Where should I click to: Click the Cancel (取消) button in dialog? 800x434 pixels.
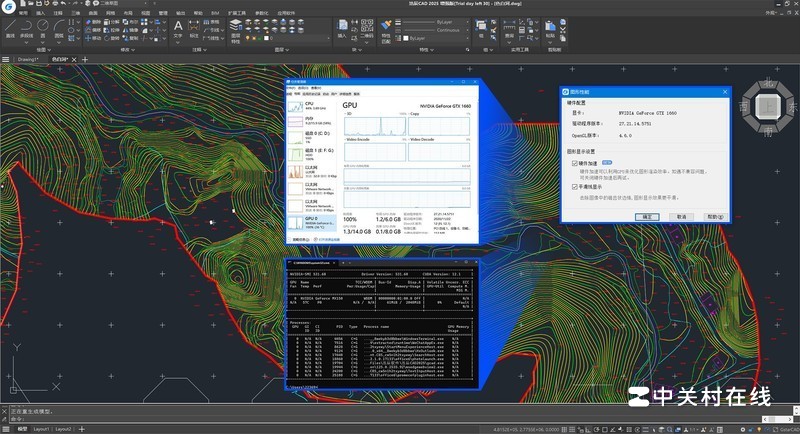680,216
